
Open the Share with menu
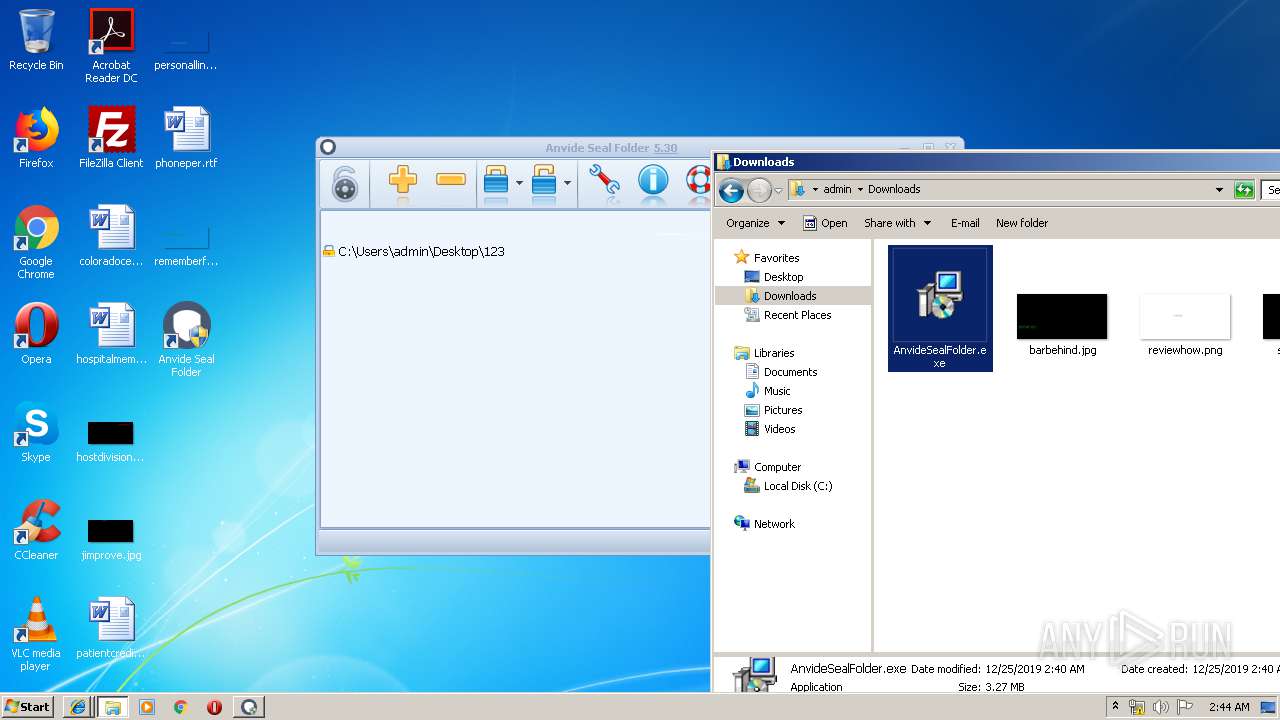(897, 223)
